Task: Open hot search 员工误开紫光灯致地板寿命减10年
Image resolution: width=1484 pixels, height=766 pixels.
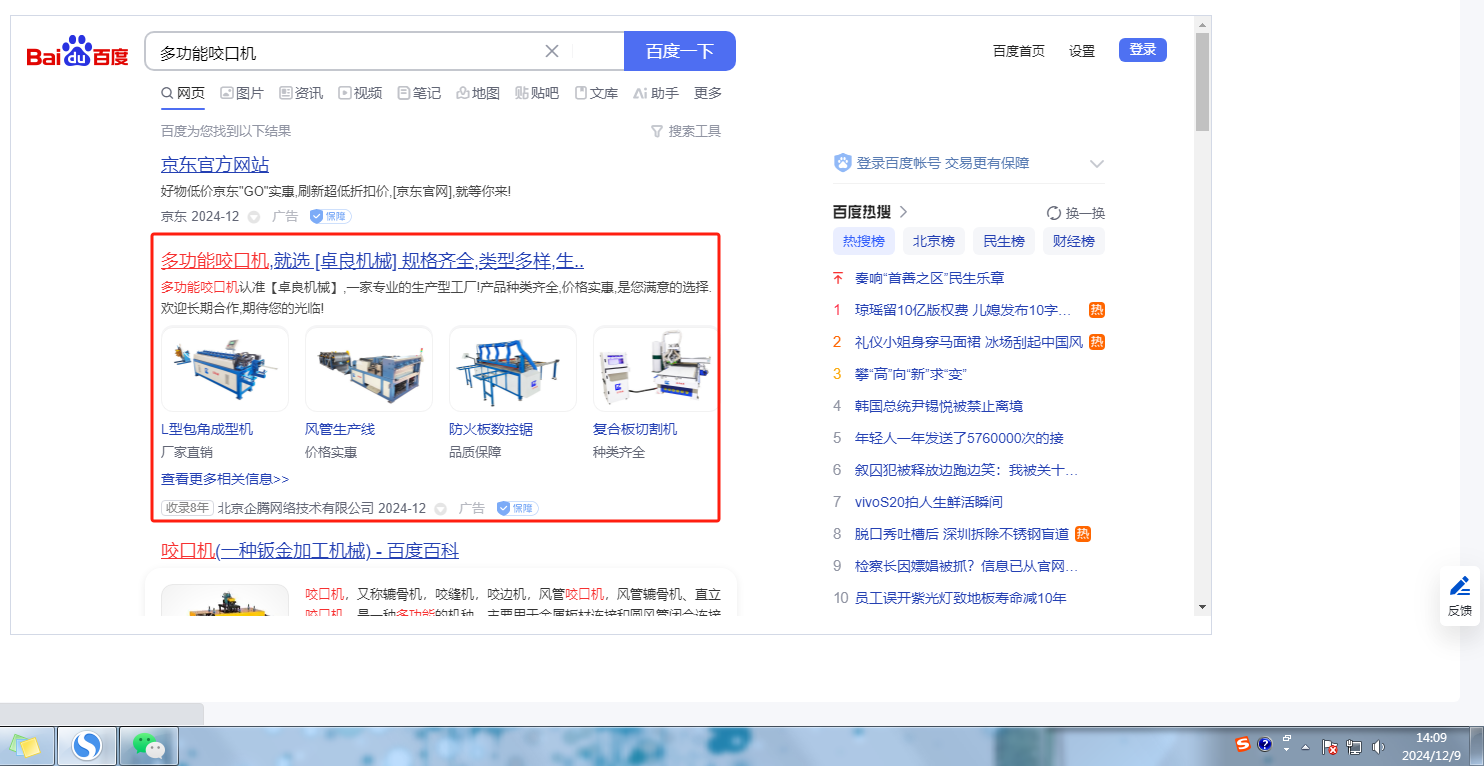Action: (961, 598)
